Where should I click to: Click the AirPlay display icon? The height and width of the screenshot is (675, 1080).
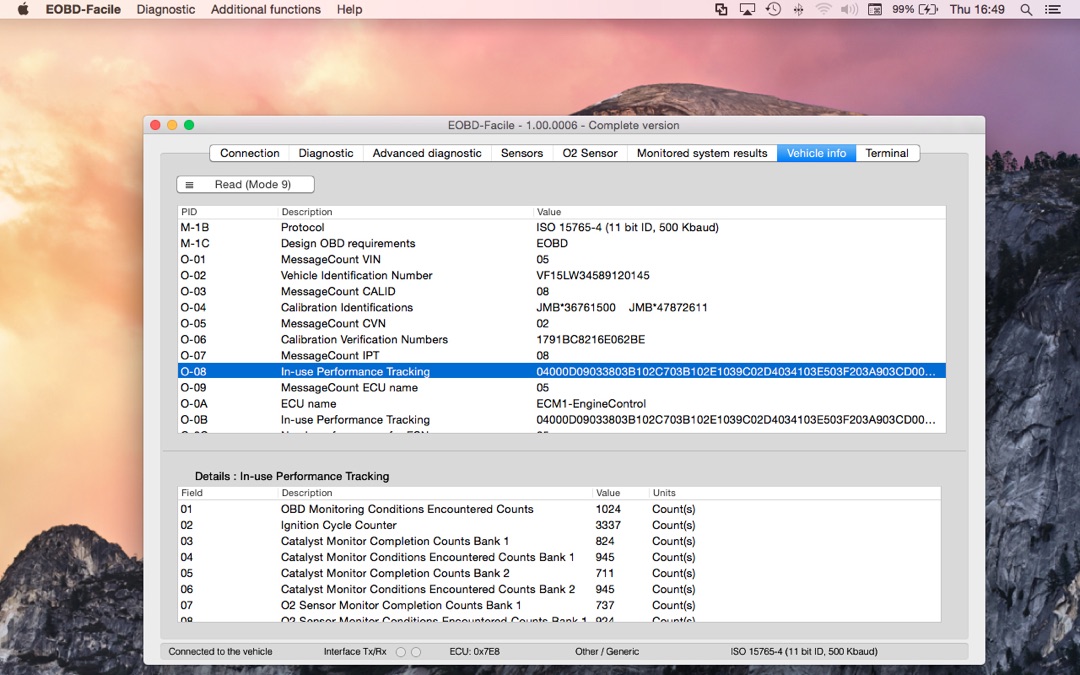(x=747, y=9)
